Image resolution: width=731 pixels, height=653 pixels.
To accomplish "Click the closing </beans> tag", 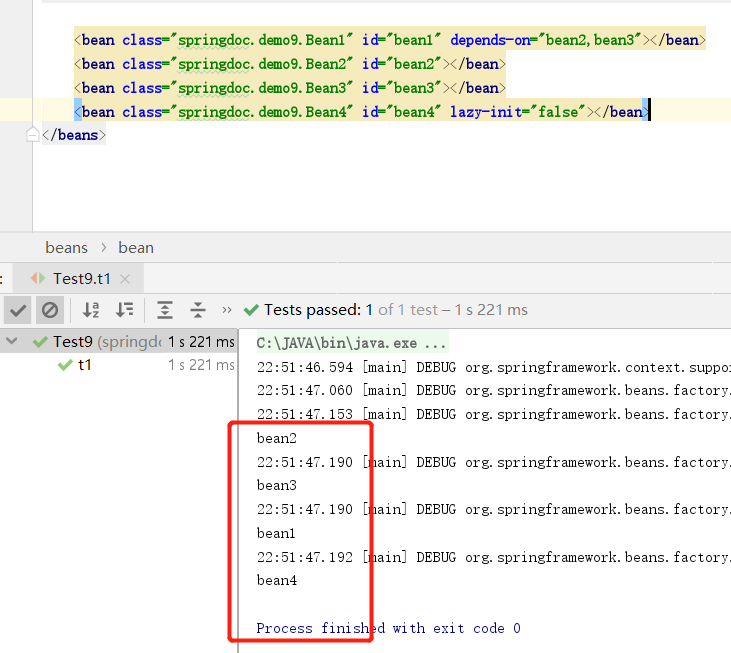I will click(x=74, y=135).
